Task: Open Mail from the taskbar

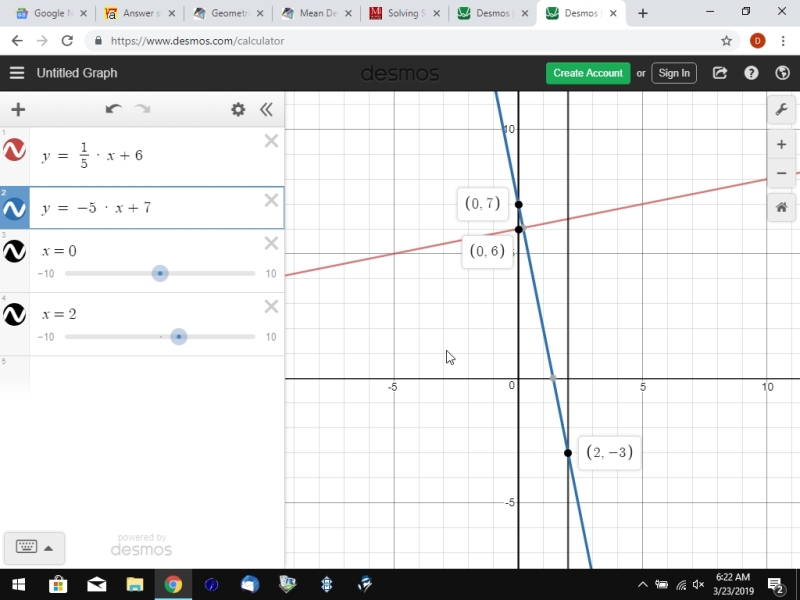Action: [x=96, y=584]
